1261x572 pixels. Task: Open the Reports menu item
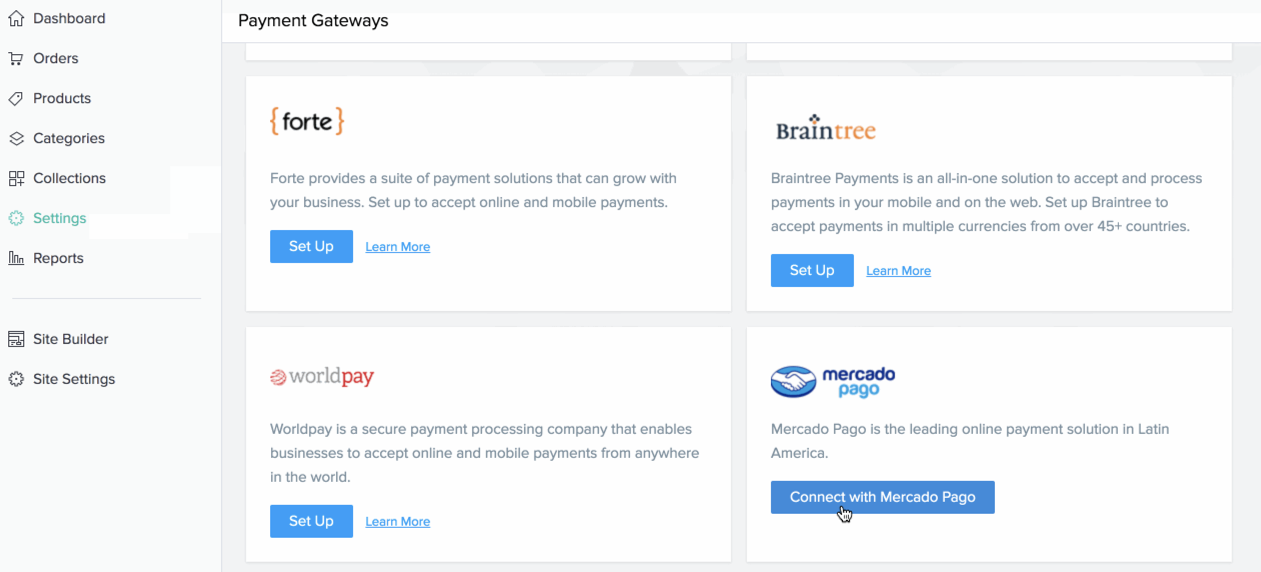pyautogui.click(x=58, y=258)
